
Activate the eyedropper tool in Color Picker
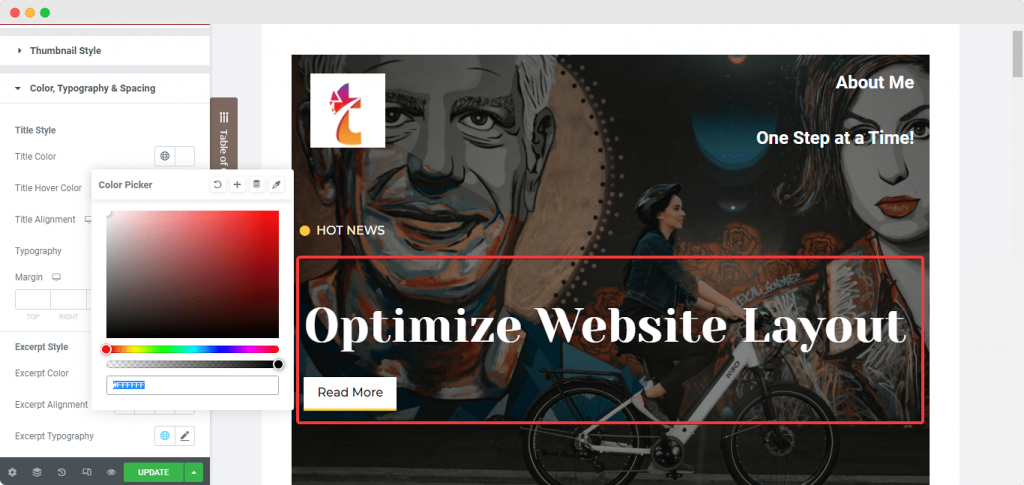(276, 185)
